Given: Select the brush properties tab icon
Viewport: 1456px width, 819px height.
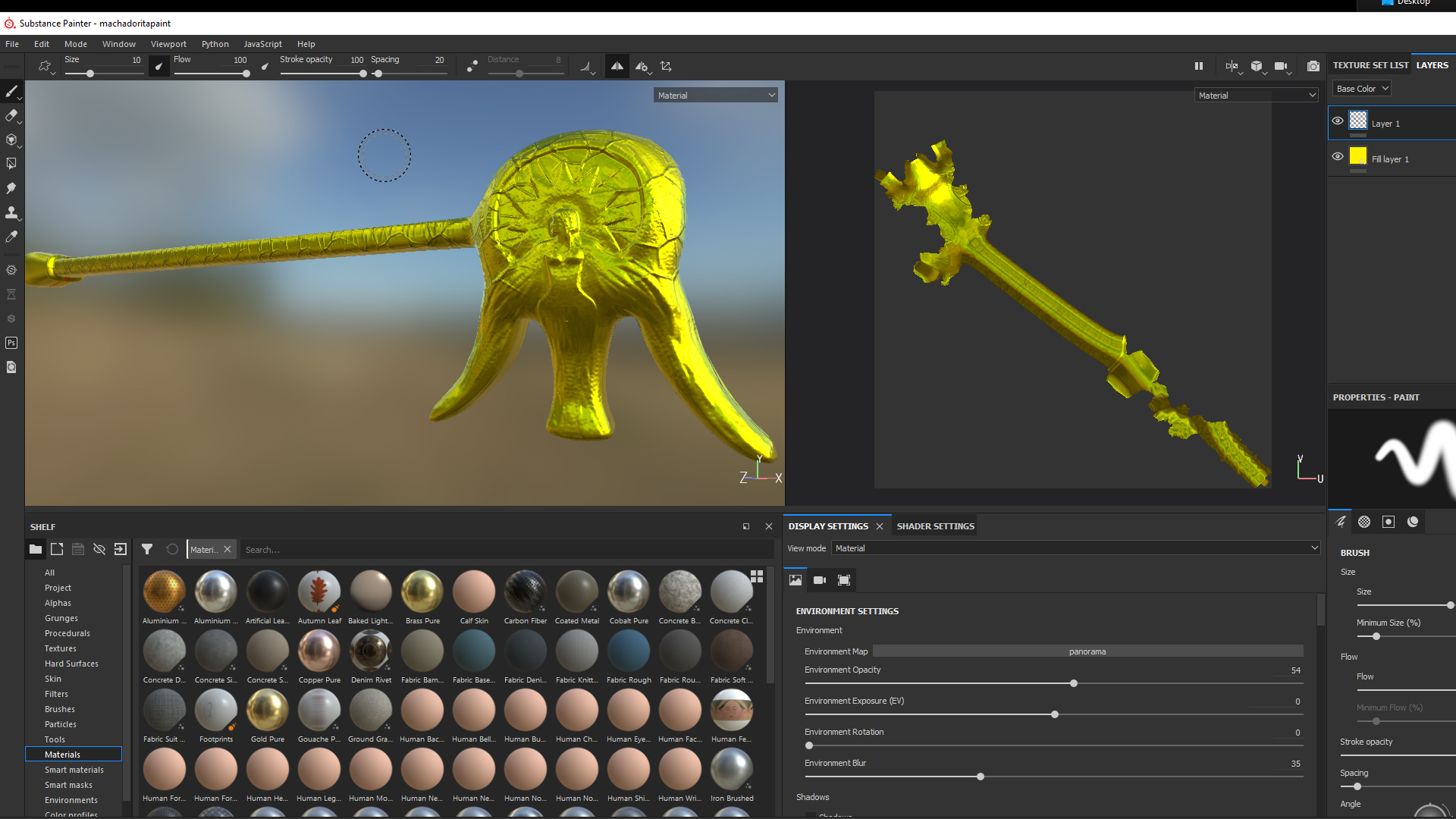Looking at the screenshot, I should click(x=1341, y=522).
